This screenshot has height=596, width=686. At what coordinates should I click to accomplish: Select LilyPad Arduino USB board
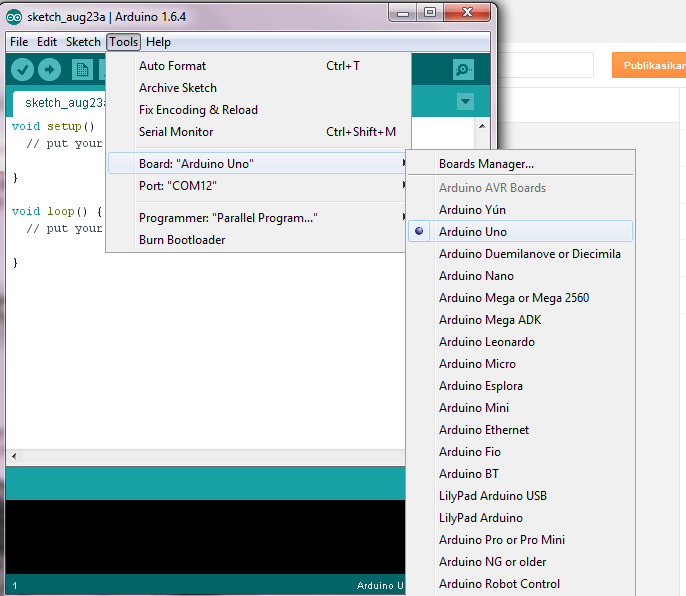[520, 495]
